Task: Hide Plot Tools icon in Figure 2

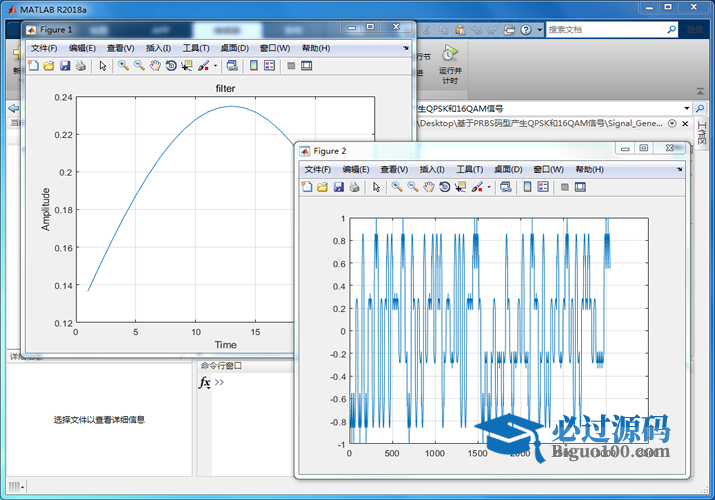Action: point(565,187)
